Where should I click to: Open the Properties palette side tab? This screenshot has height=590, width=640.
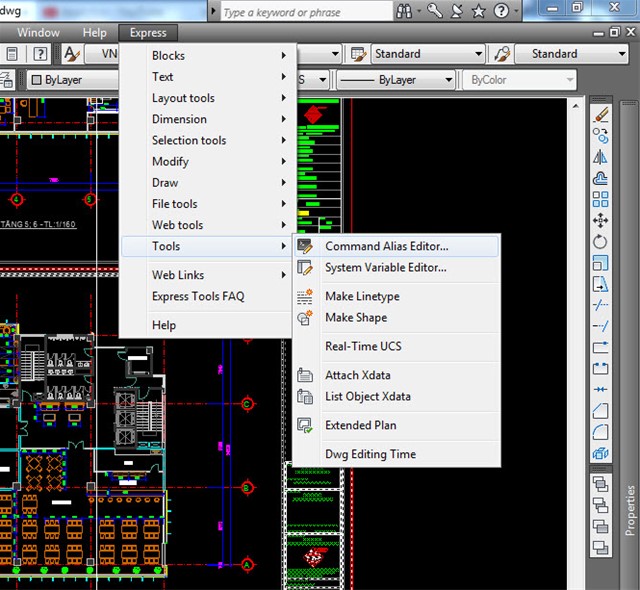pos(630,510)
